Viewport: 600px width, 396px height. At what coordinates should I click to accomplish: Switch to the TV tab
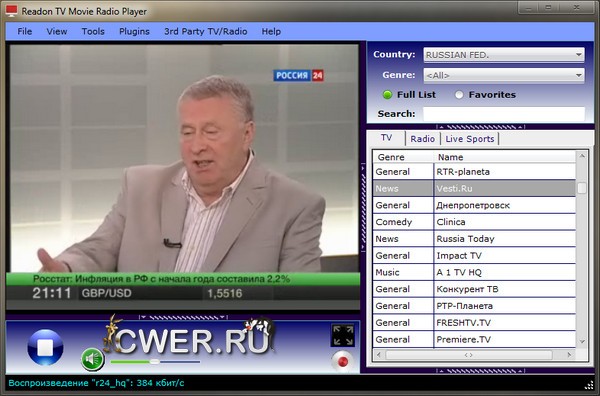pos(386,138)
